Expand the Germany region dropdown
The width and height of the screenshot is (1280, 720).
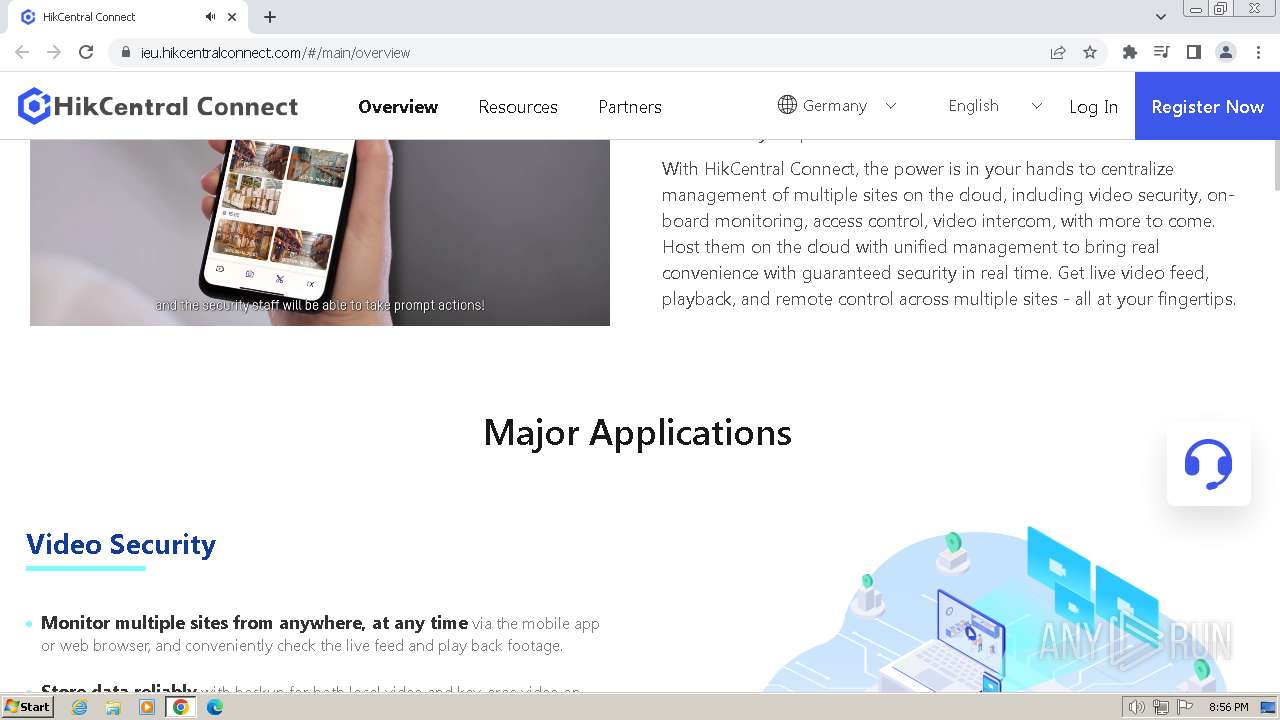pos(891,106)
